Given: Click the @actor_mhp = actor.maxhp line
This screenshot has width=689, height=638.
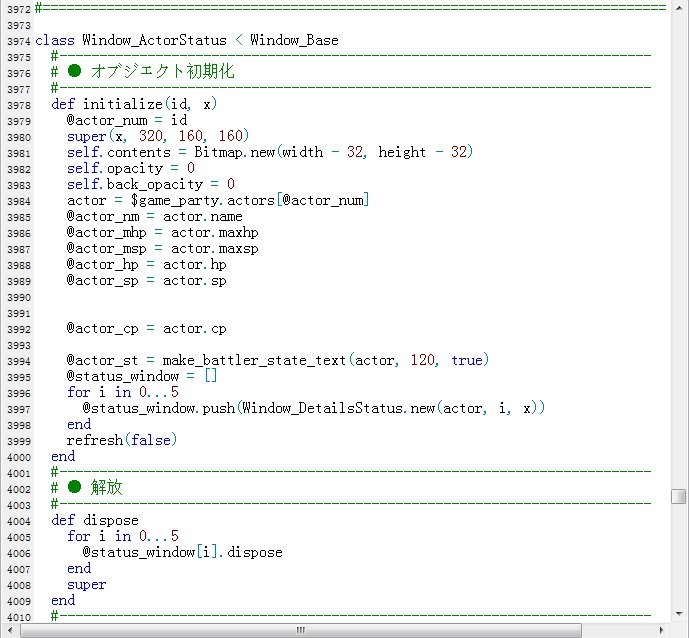Looking at the screenshot, I should [x=162, y=232].
